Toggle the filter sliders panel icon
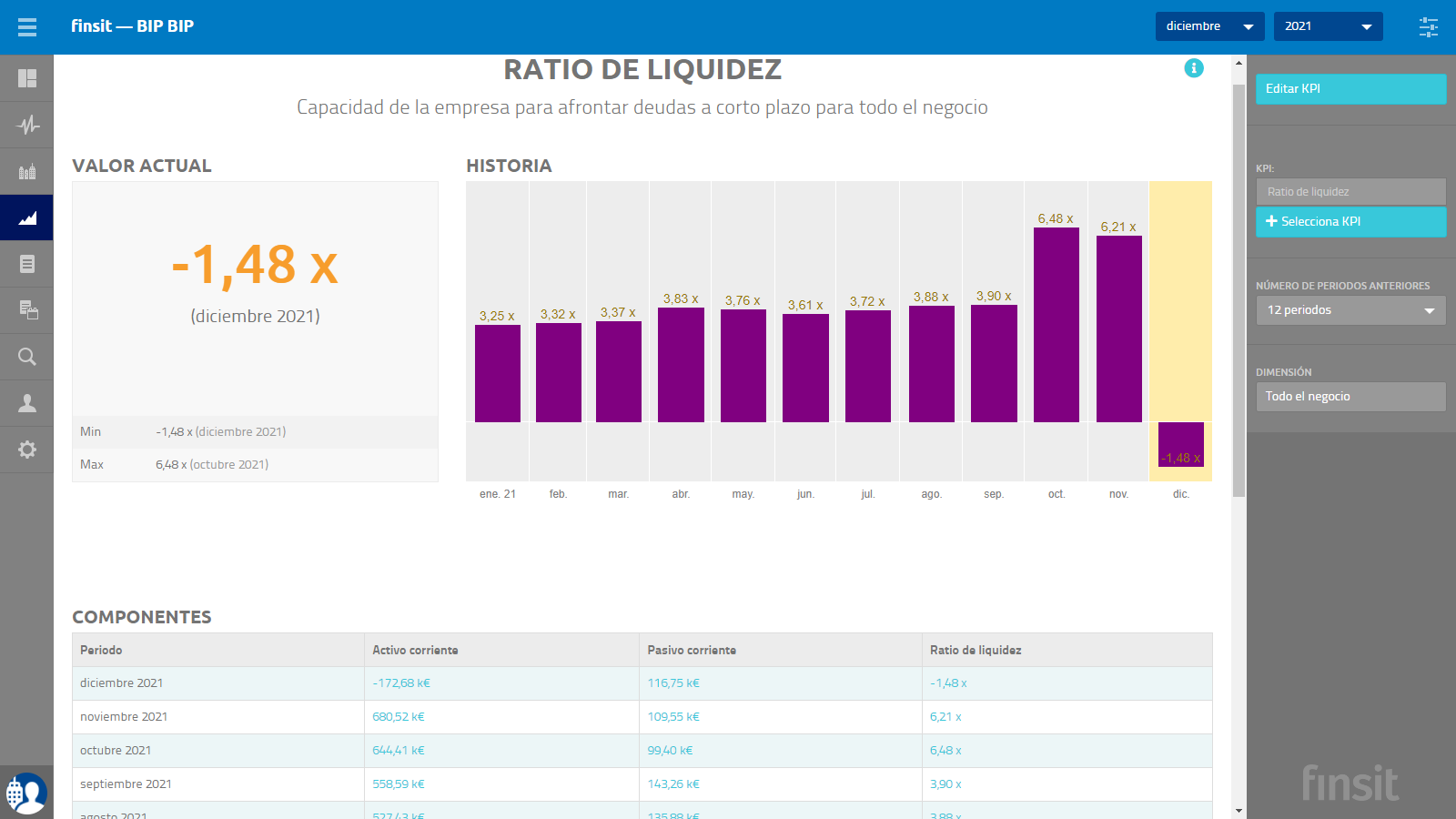Image resolution: width=1456 pixels, height=819 pixels. click(1429, 27)
